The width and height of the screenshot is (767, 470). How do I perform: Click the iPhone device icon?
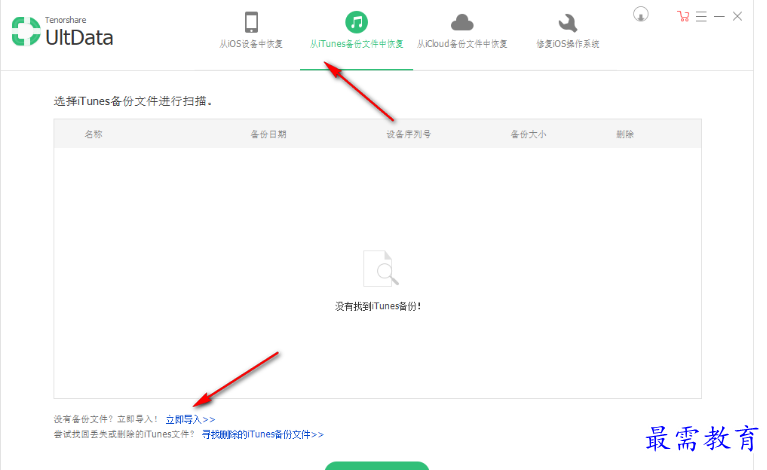point(251,22)
